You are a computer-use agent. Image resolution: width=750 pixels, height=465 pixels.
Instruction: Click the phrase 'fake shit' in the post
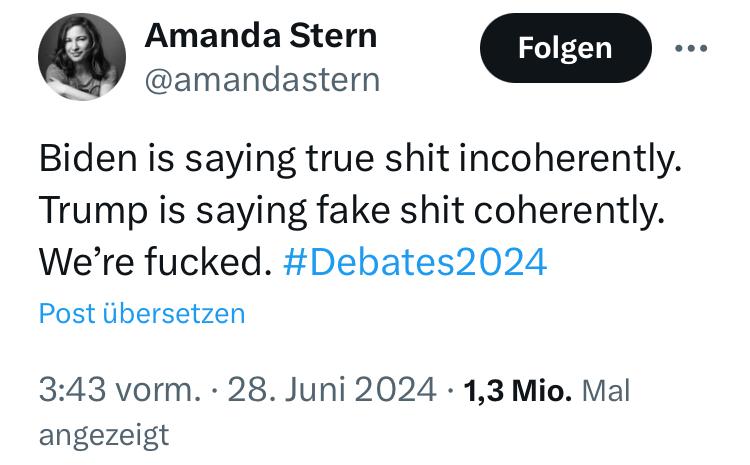point(390,210)
